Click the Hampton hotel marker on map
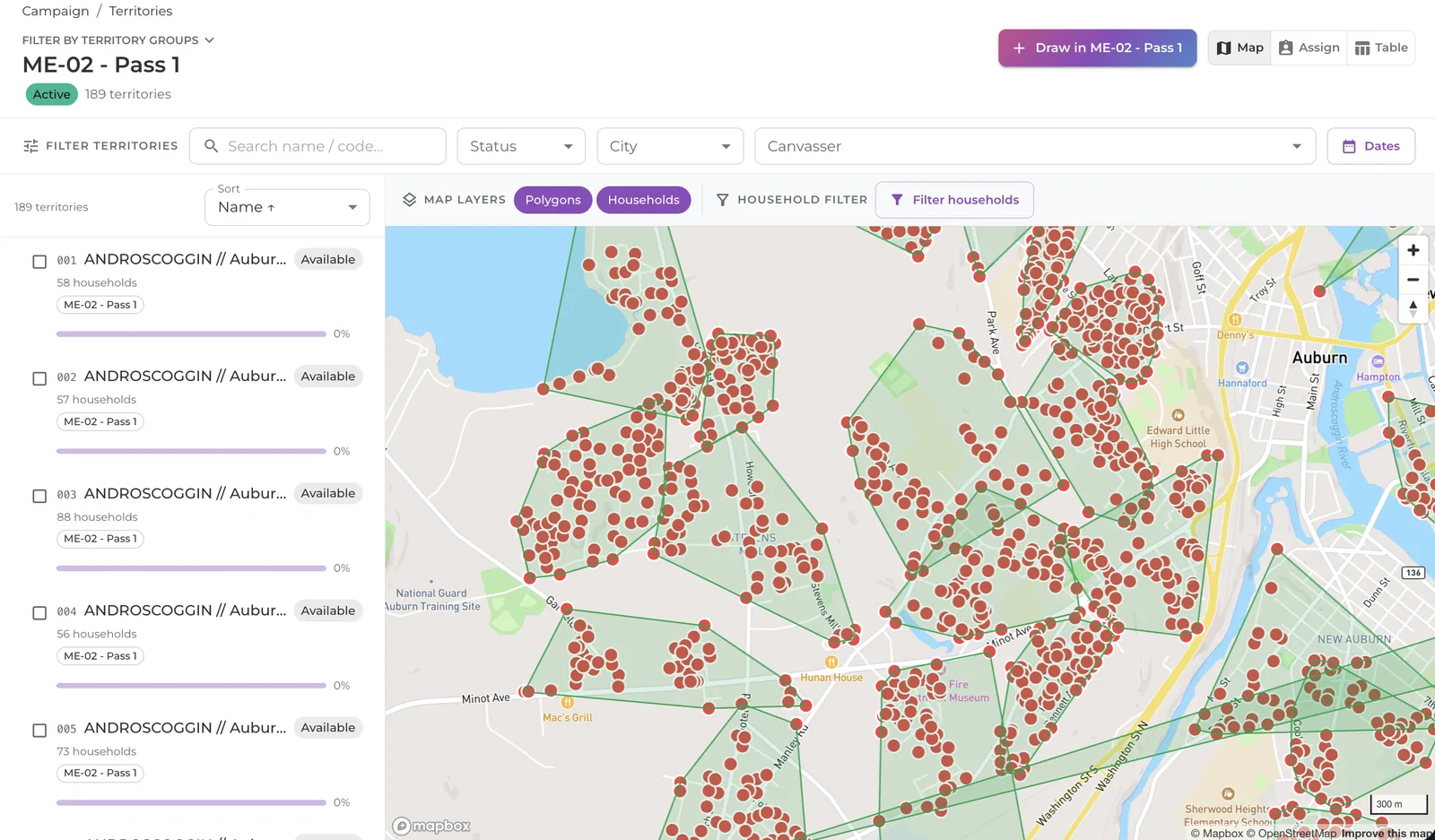 click(x=1378, y=361)
